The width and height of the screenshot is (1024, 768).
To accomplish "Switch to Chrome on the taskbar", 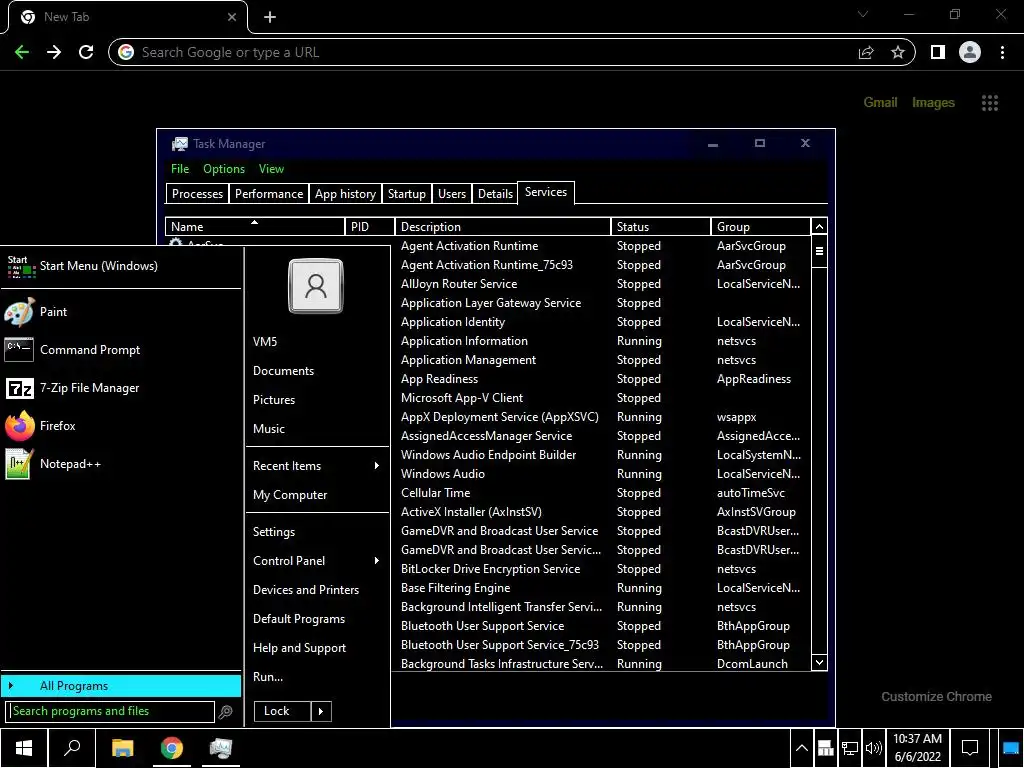I will pos(172,748).
